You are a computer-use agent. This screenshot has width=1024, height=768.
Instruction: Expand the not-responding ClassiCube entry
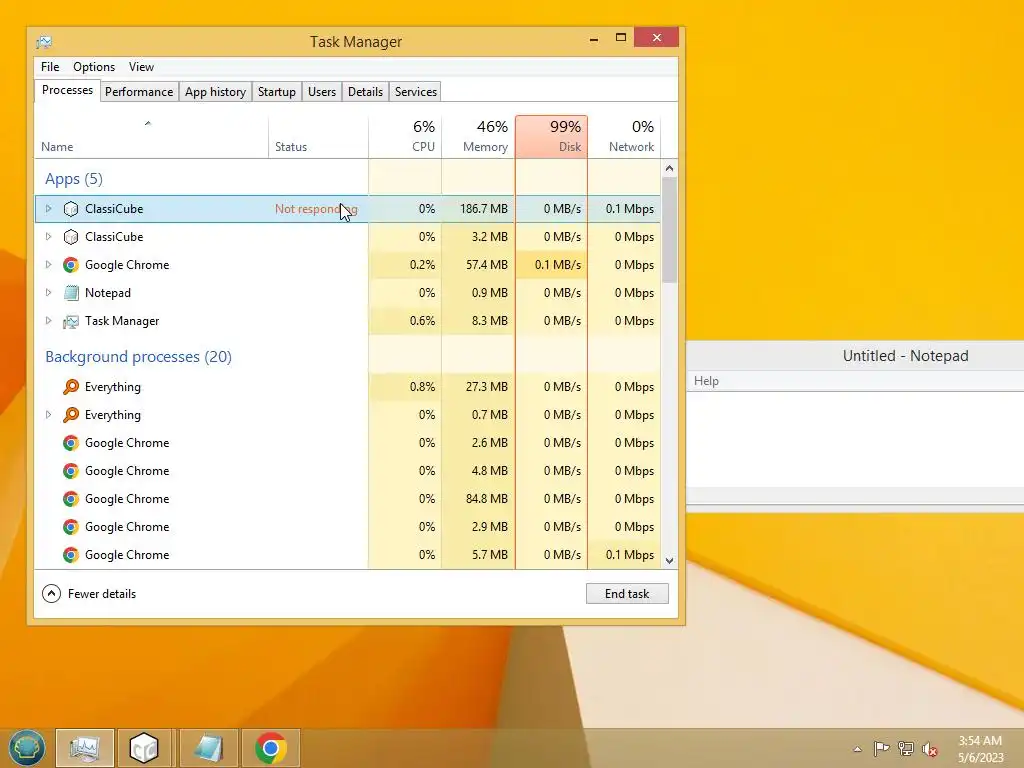48,209
